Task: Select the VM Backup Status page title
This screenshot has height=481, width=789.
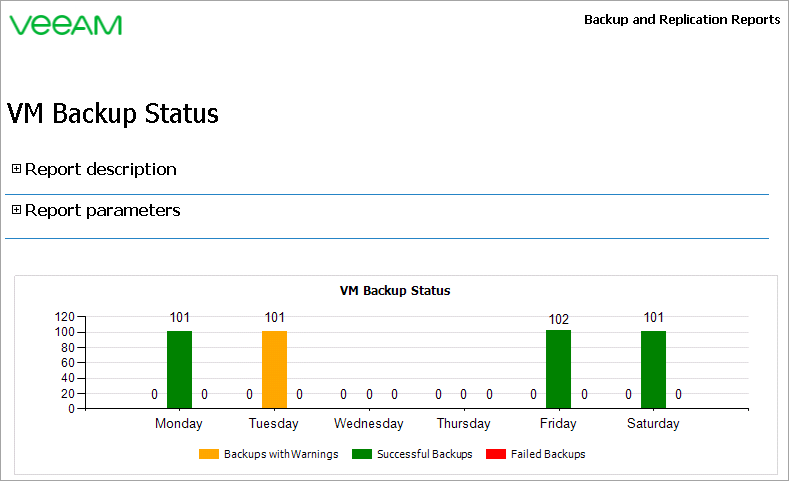Action: 113,113
